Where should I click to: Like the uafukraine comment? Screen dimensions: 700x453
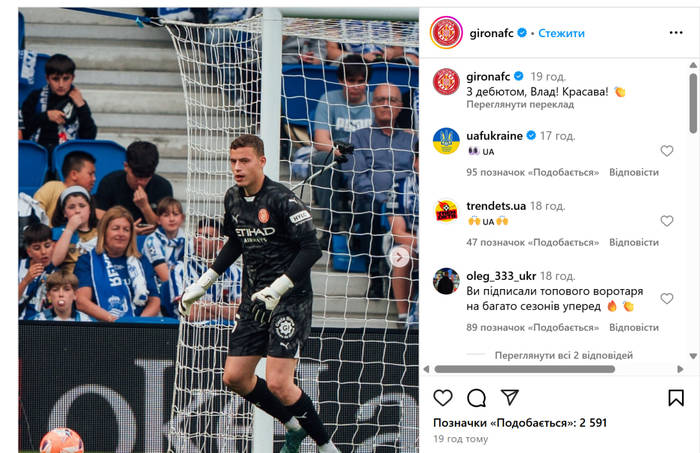point(667,151)
